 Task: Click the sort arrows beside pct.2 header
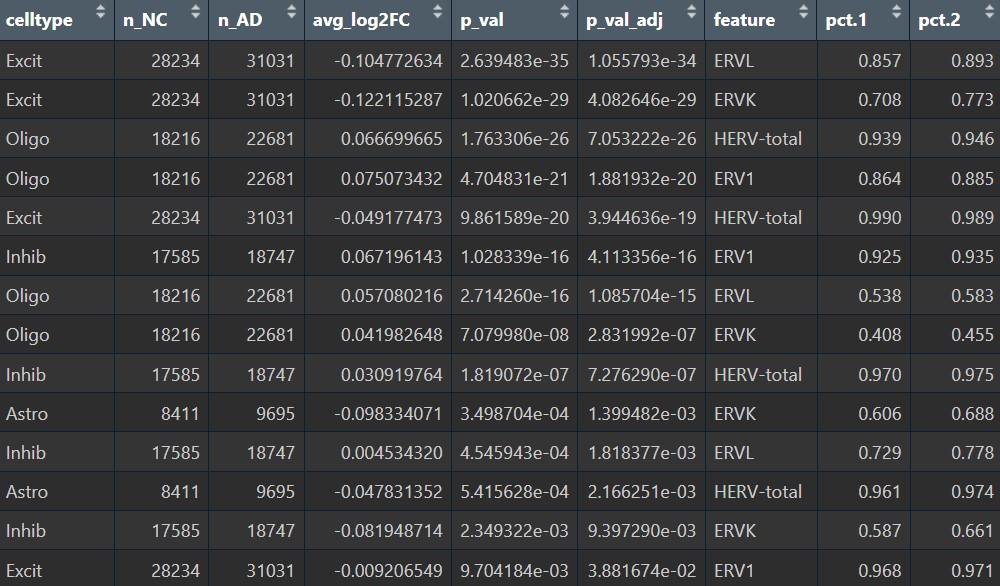click(986, 13)
